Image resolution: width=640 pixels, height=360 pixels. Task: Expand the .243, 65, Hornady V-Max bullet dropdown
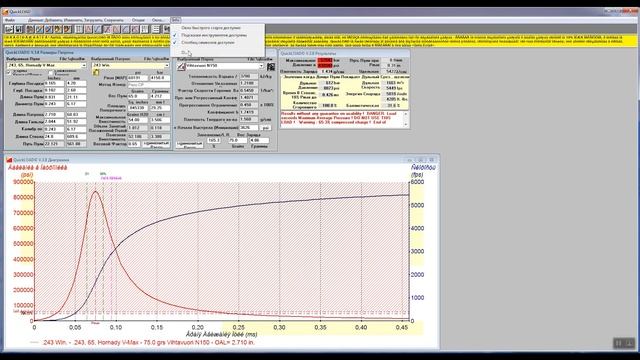pyautogui.click(x=84, y=65)
